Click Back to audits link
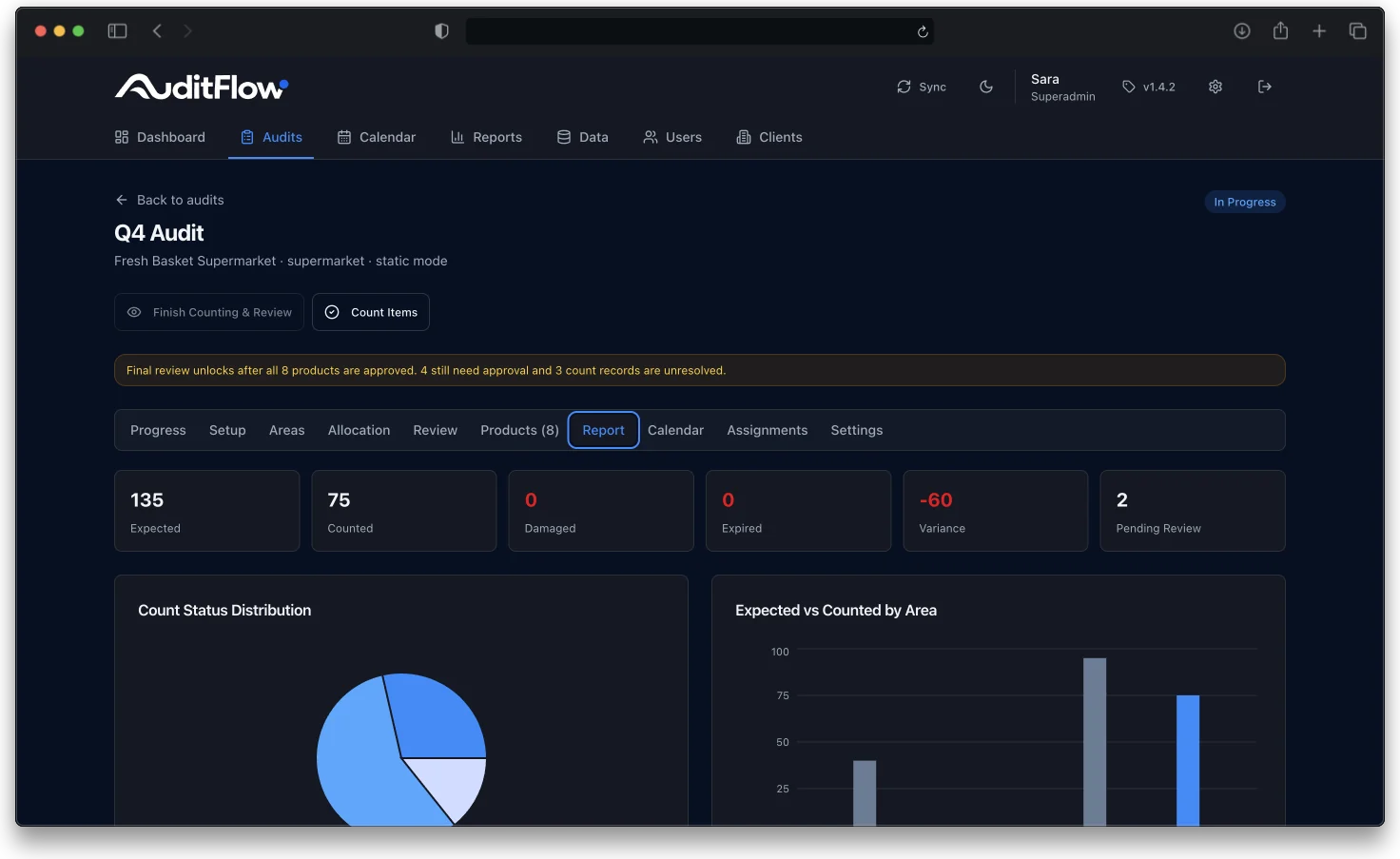 [x=169, y=200]
